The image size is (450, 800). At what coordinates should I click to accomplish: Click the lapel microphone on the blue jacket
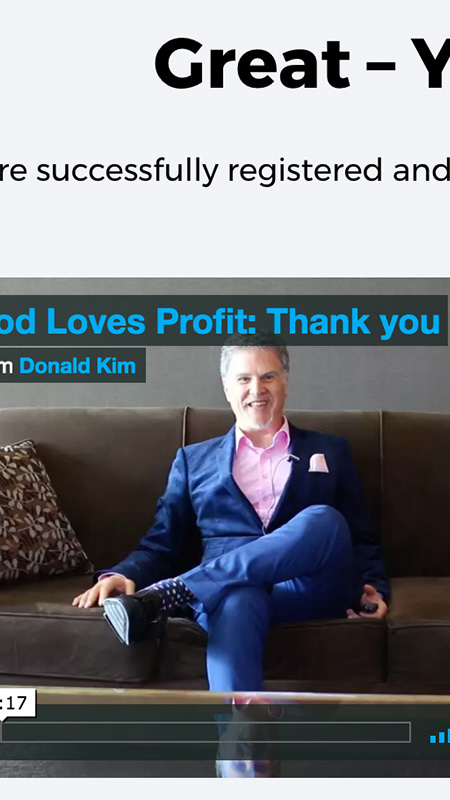293,458
